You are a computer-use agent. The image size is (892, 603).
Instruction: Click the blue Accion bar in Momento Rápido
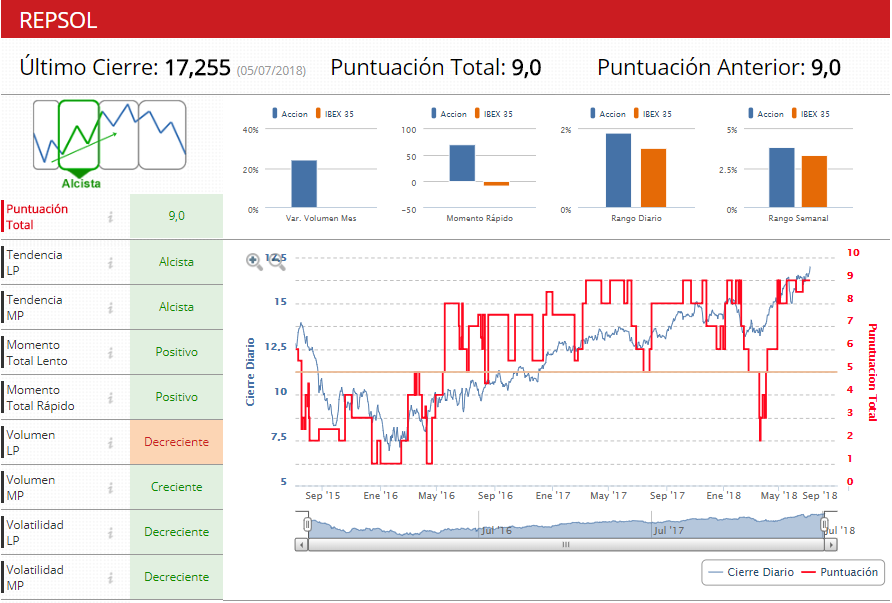pos(462,163)
